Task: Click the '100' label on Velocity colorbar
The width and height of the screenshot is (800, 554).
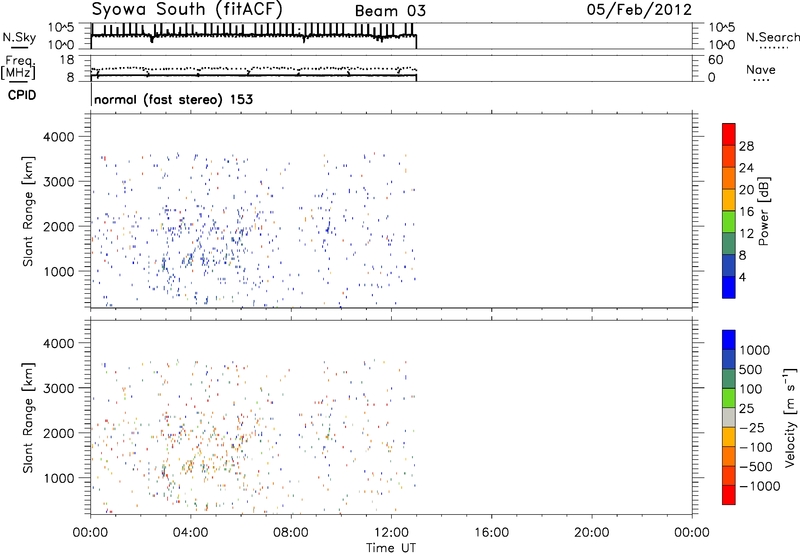Action: click(x=751, y=389)
